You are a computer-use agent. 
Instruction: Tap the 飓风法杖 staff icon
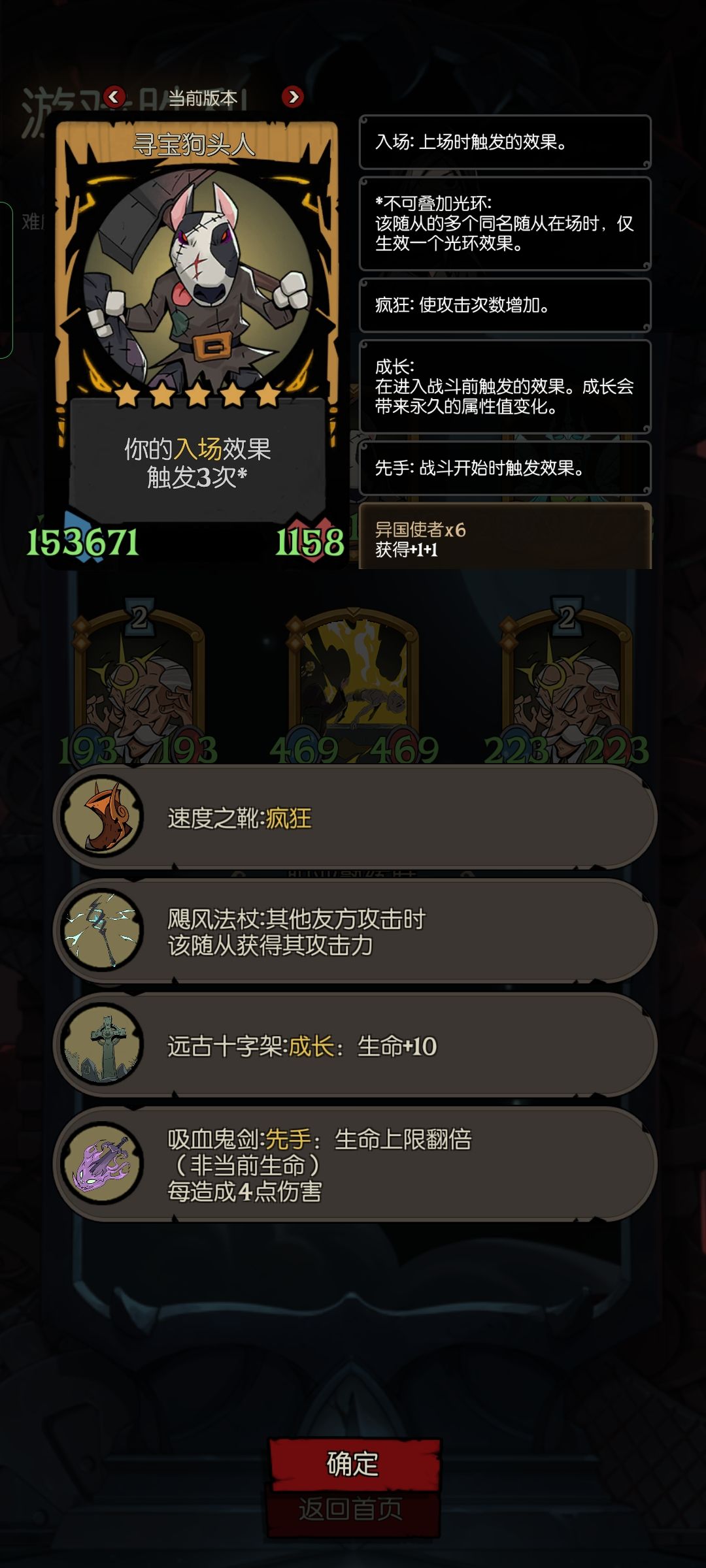pyautogui.click(x=102, y=930)
